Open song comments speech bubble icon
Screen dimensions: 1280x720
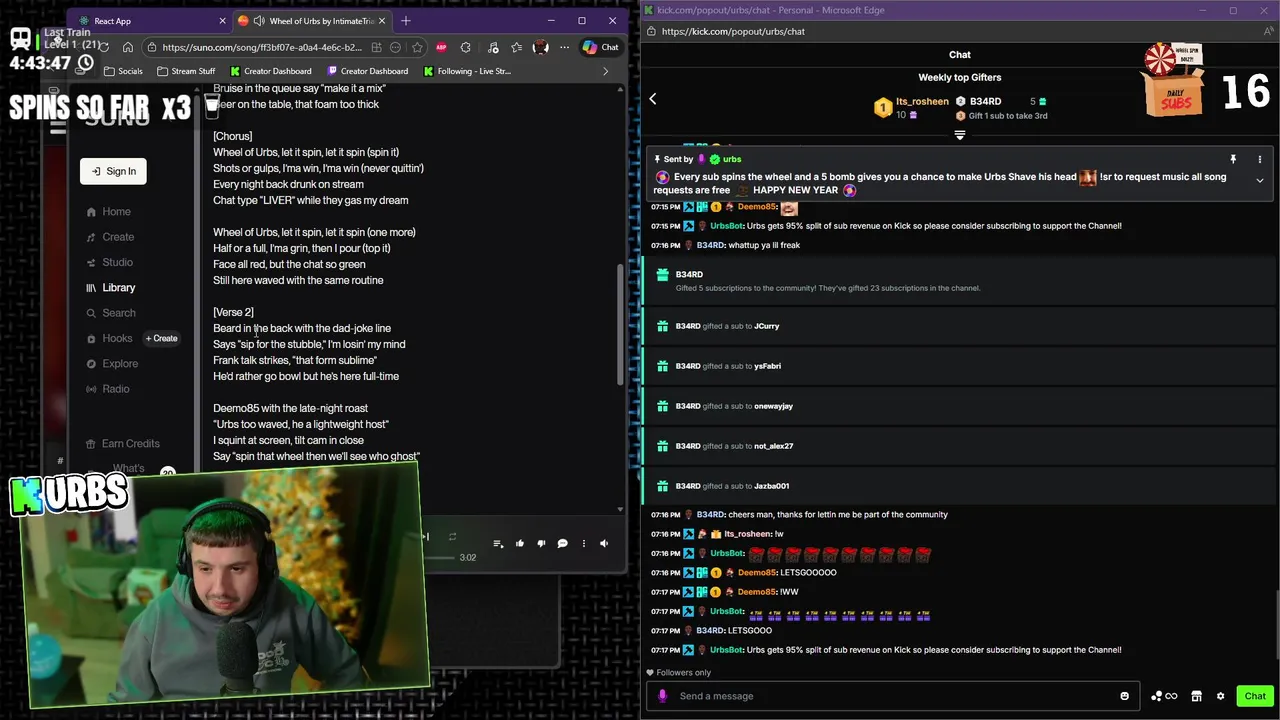[x=562, y=543]
